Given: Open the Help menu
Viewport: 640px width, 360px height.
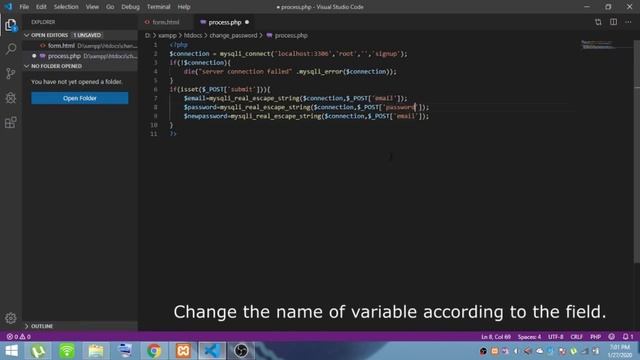Looking at the screenshot, I should [x=184, y=7].
